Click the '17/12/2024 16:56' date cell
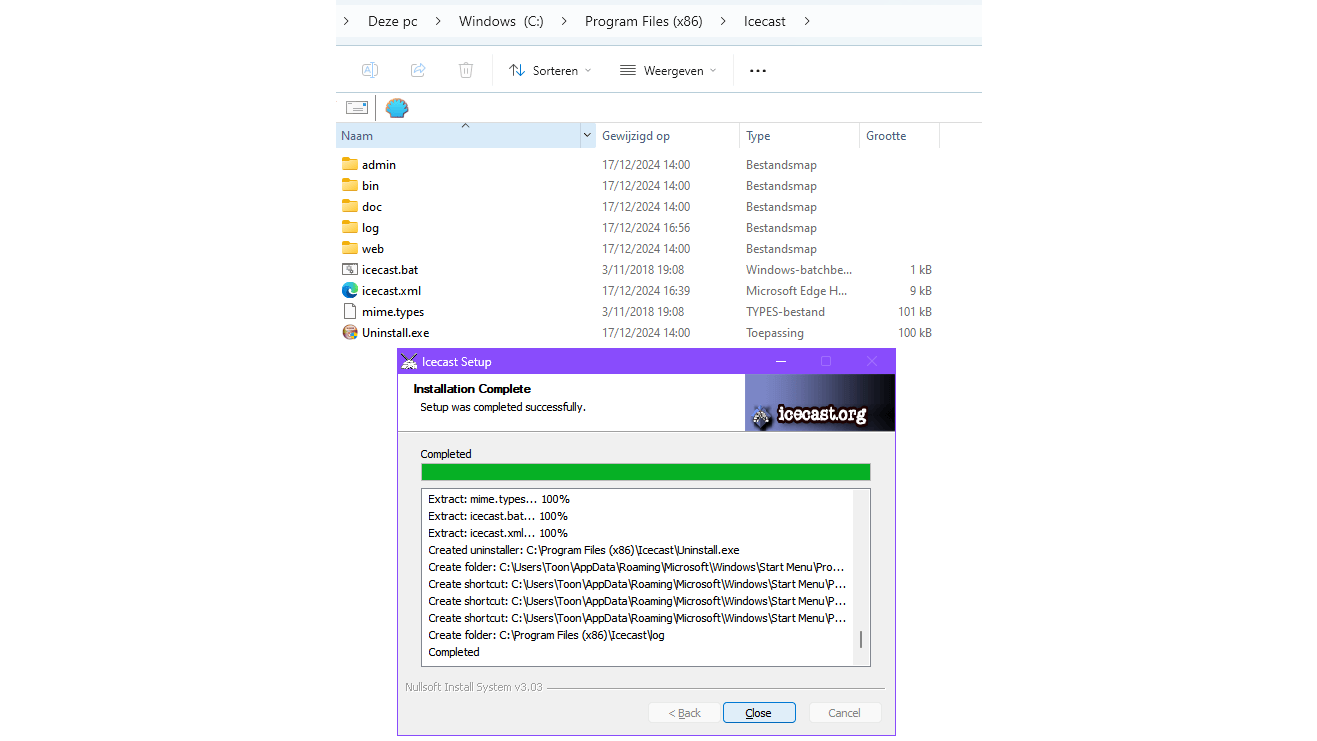1317x741 pixels. 646,227
